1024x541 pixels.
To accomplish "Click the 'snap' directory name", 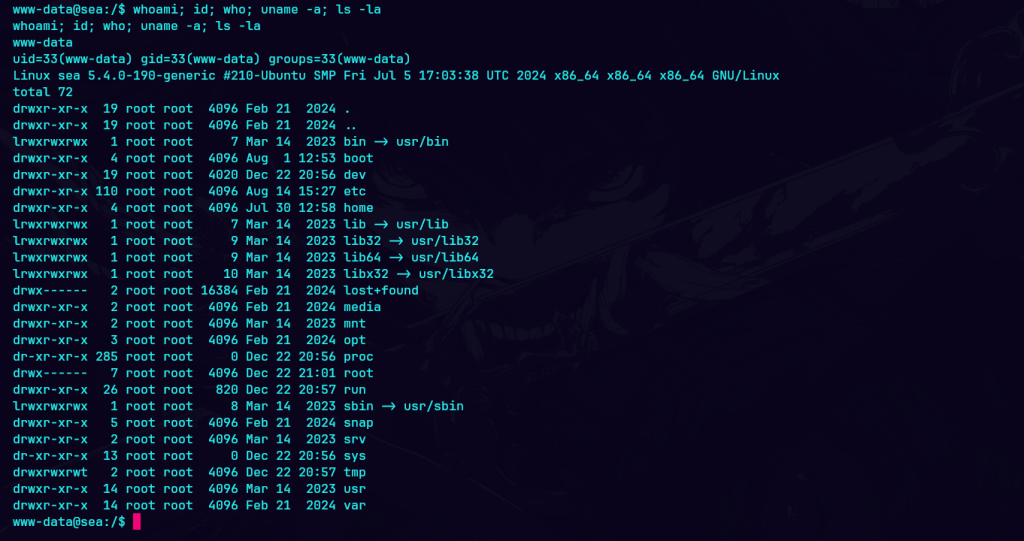I will 358,423.
